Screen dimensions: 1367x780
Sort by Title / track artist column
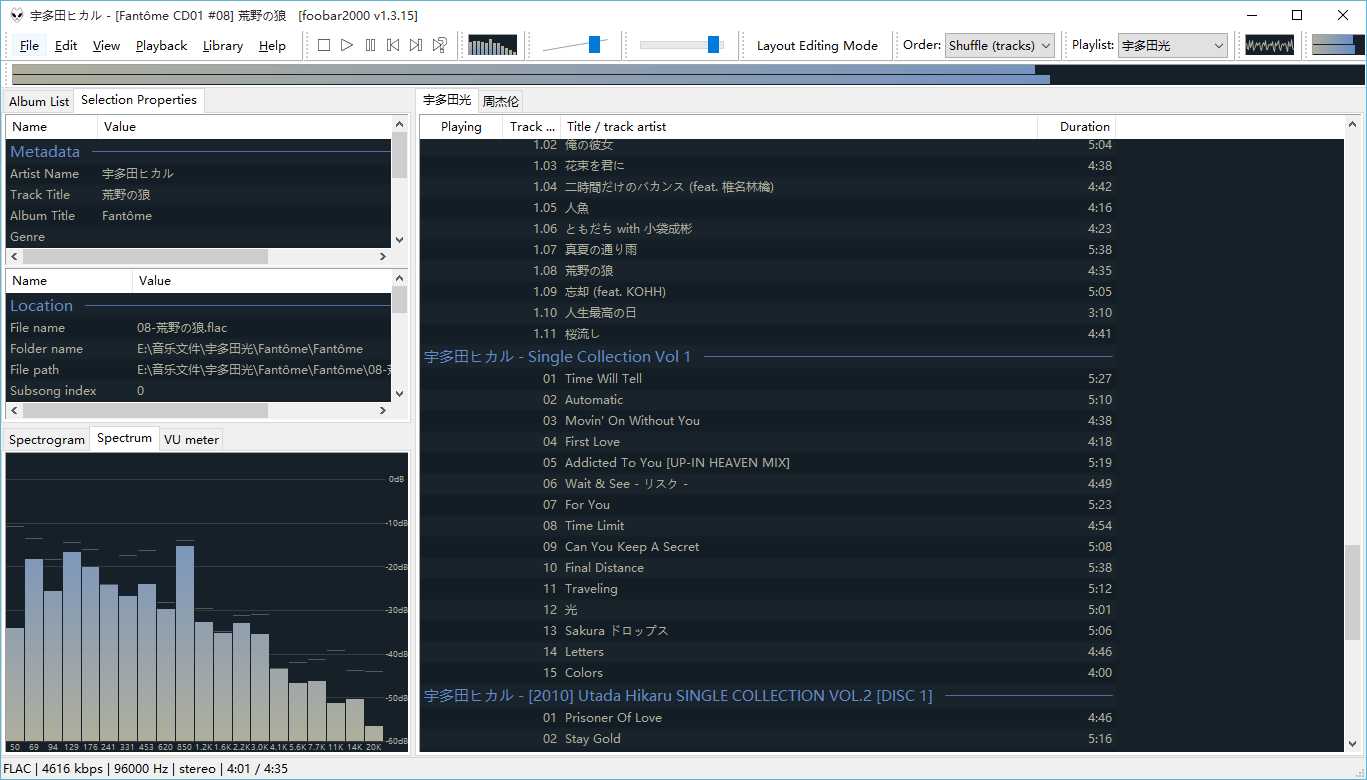(x=798, y=126)
